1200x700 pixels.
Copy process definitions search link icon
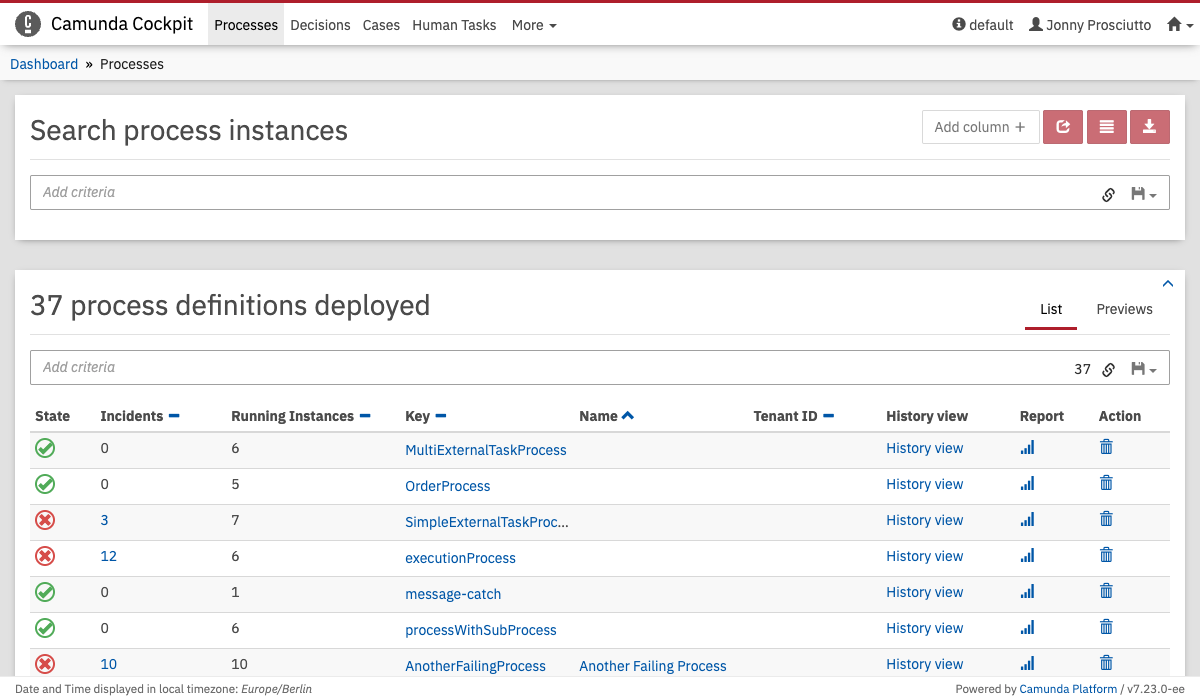pyautogui.click(x=1108, y=369)
